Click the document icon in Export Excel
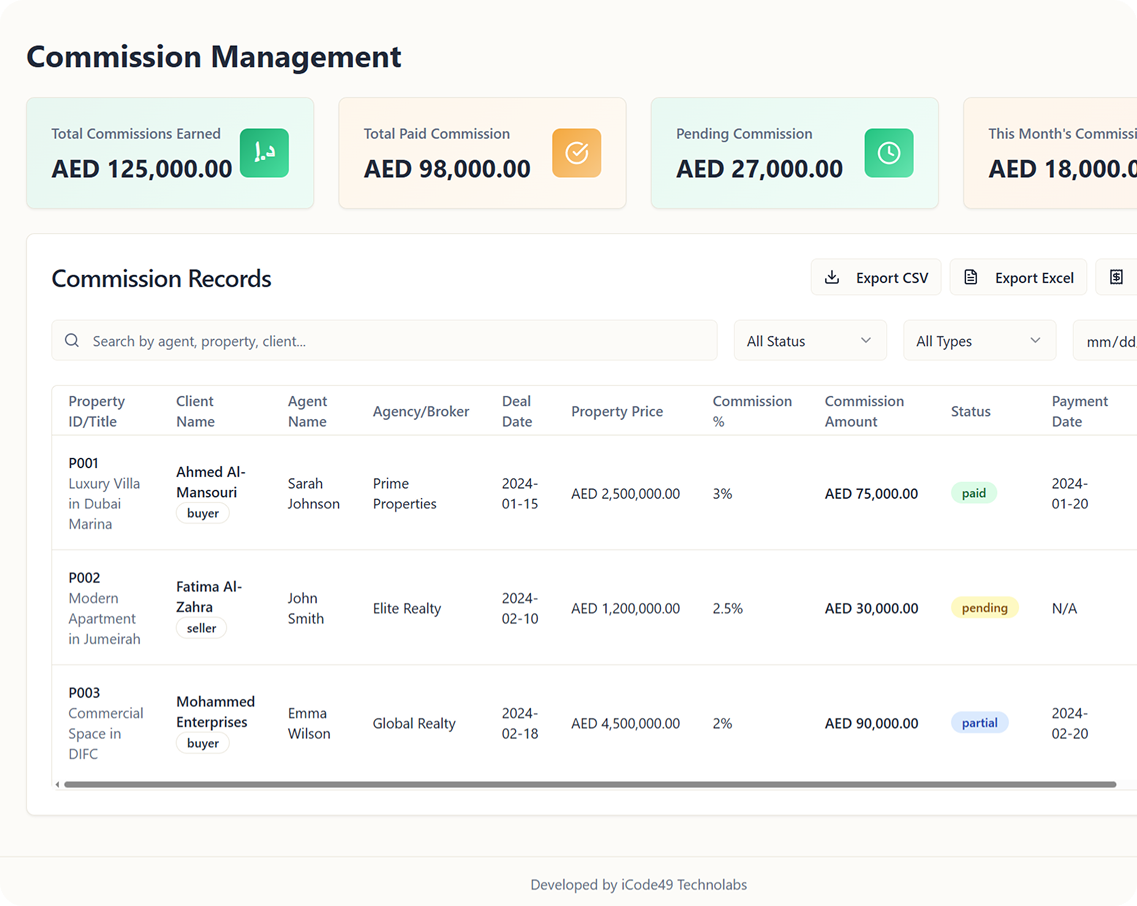Image resolution: width=1137 pixels, height=906 pixels. [971, 277]
